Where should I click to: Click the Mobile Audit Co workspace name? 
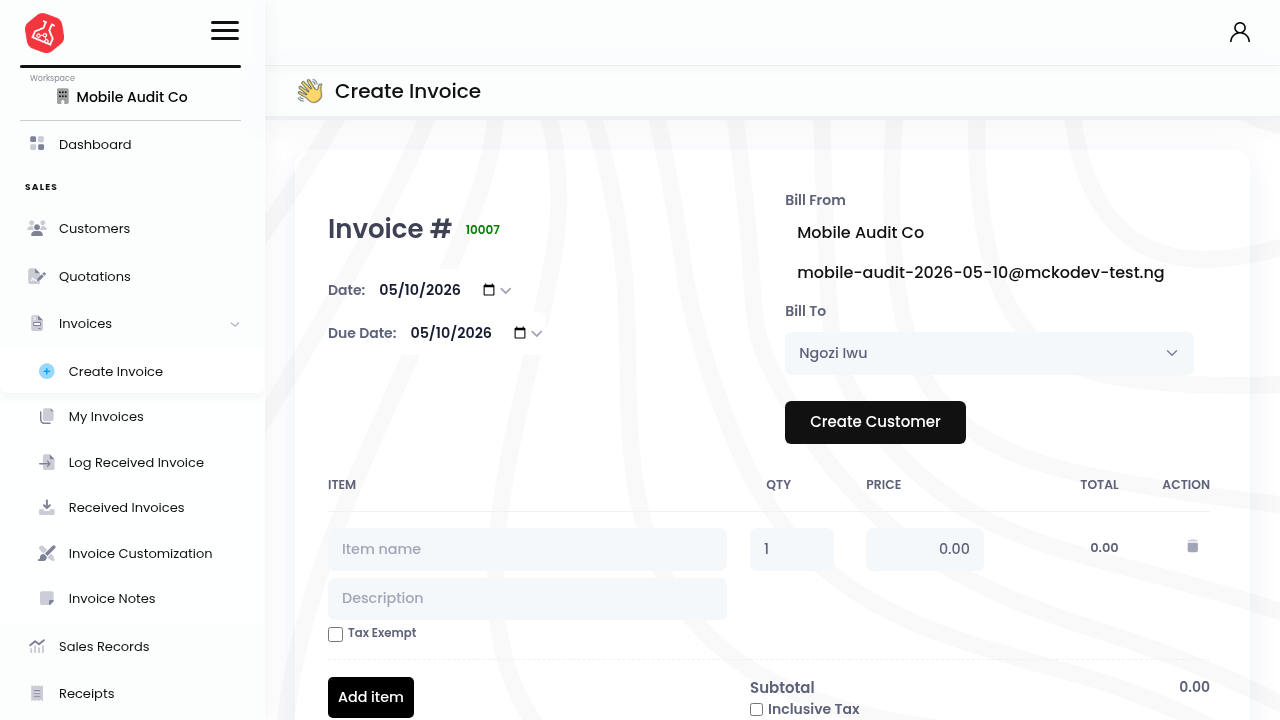click(x=132, y=97)
